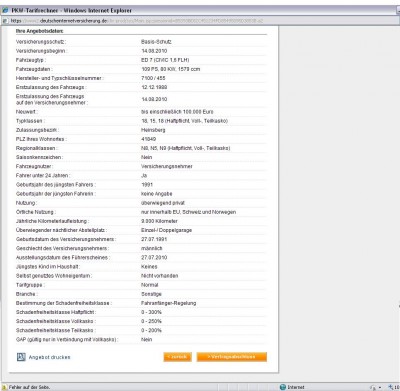
Task: Click the value 'Fahranfänger-Regelung'
Action: pyautogui.click(x=168, y=303)
